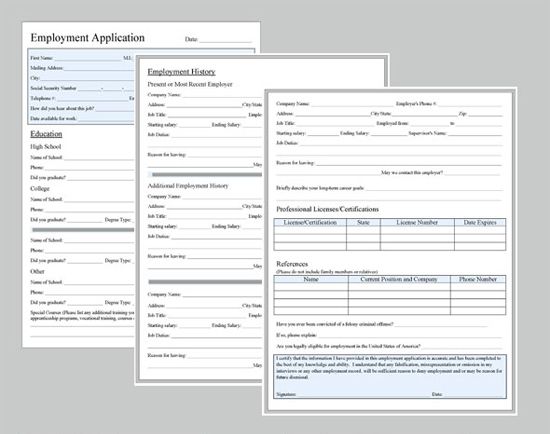Click the State column header
The height and width of the screenshot is (434, 550).
363,222
